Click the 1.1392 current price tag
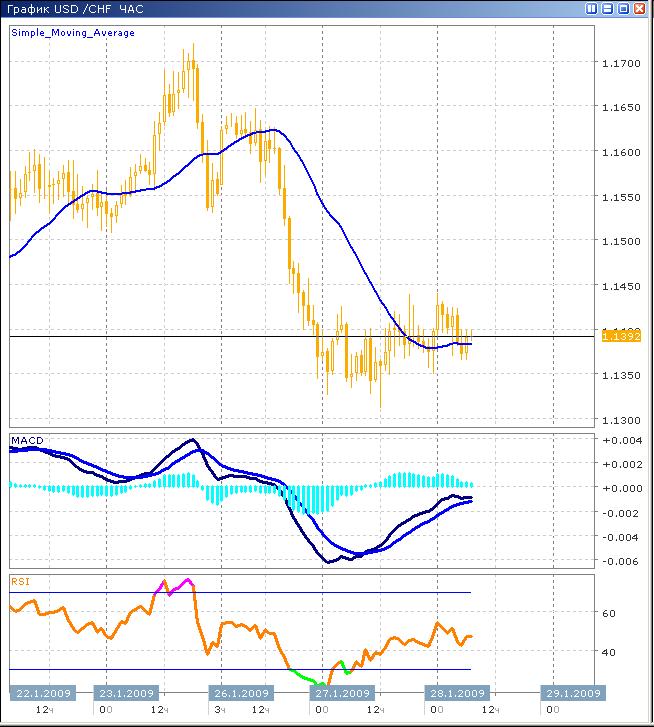The image size is (654, 727). 620,337
